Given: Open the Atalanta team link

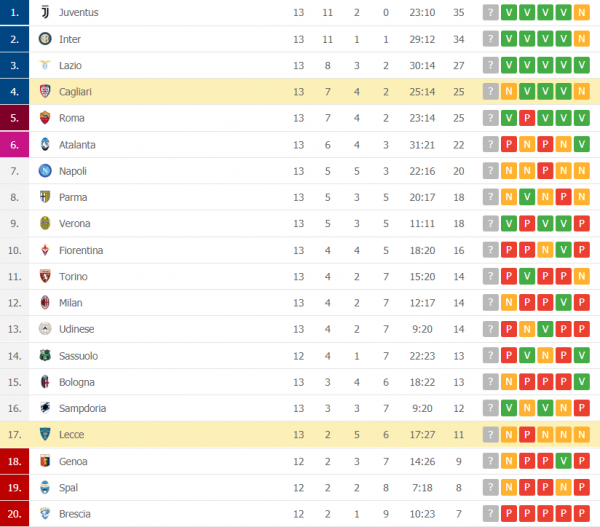Looking at the screenshot, I should (77, 145).
